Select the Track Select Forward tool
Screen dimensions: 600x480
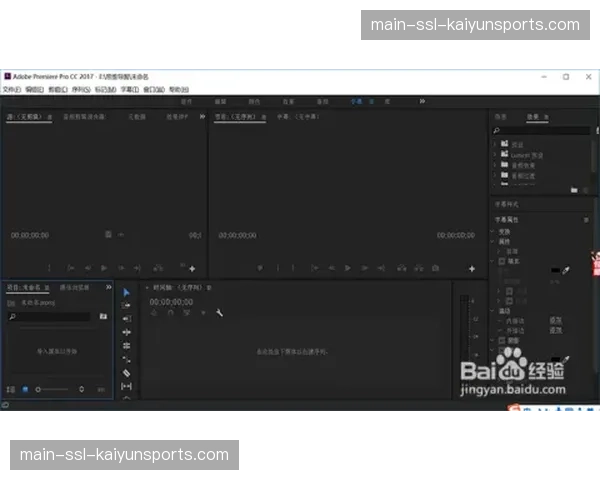pos(126,305)
